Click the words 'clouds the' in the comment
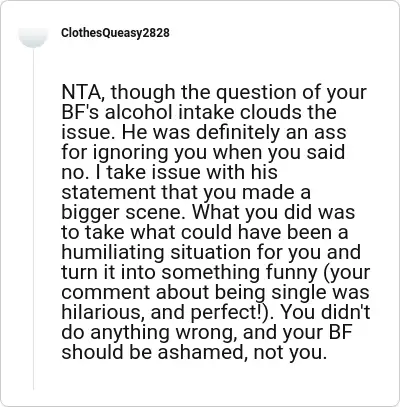 [288, 112]
